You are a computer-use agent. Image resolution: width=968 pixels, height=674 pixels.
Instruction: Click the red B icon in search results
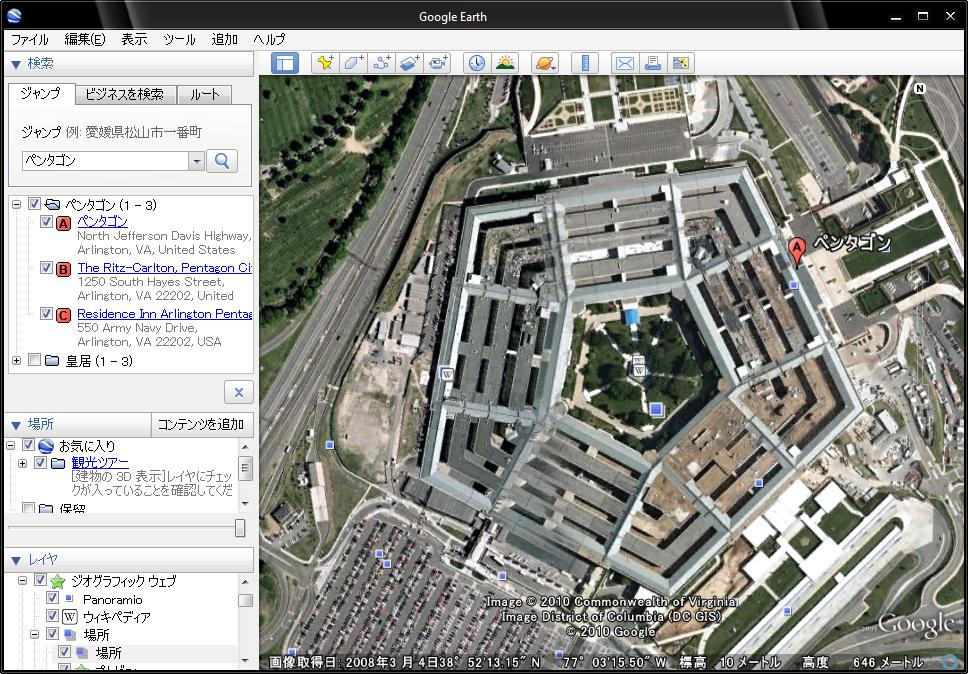click(x=63, y=269)
